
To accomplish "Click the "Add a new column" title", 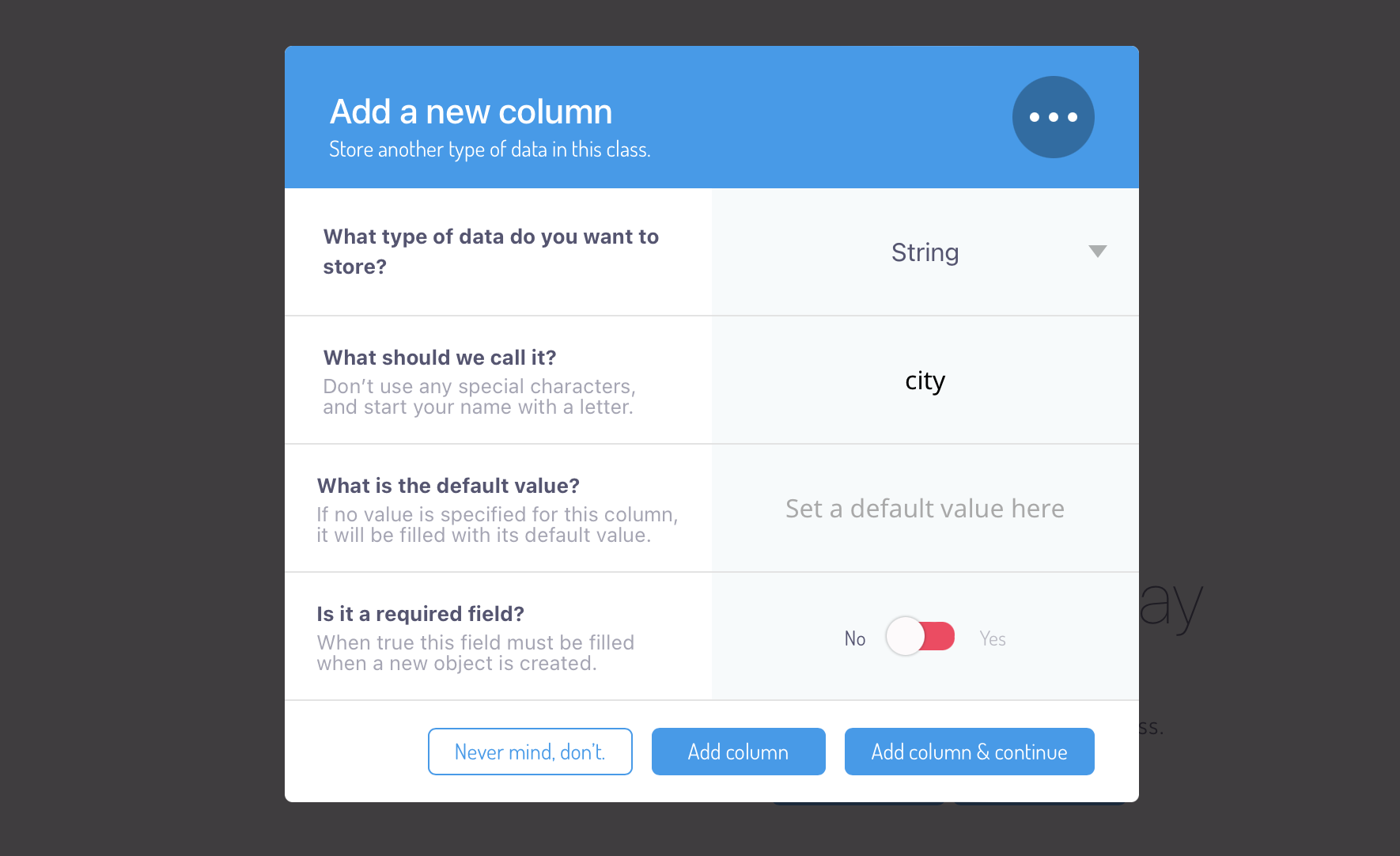I will point(471,112).
